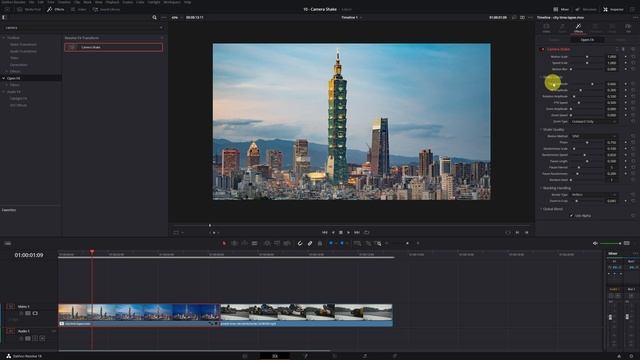
Task: Toggle Camera Shake effect enable switch
Action: (x=542, y=49)
